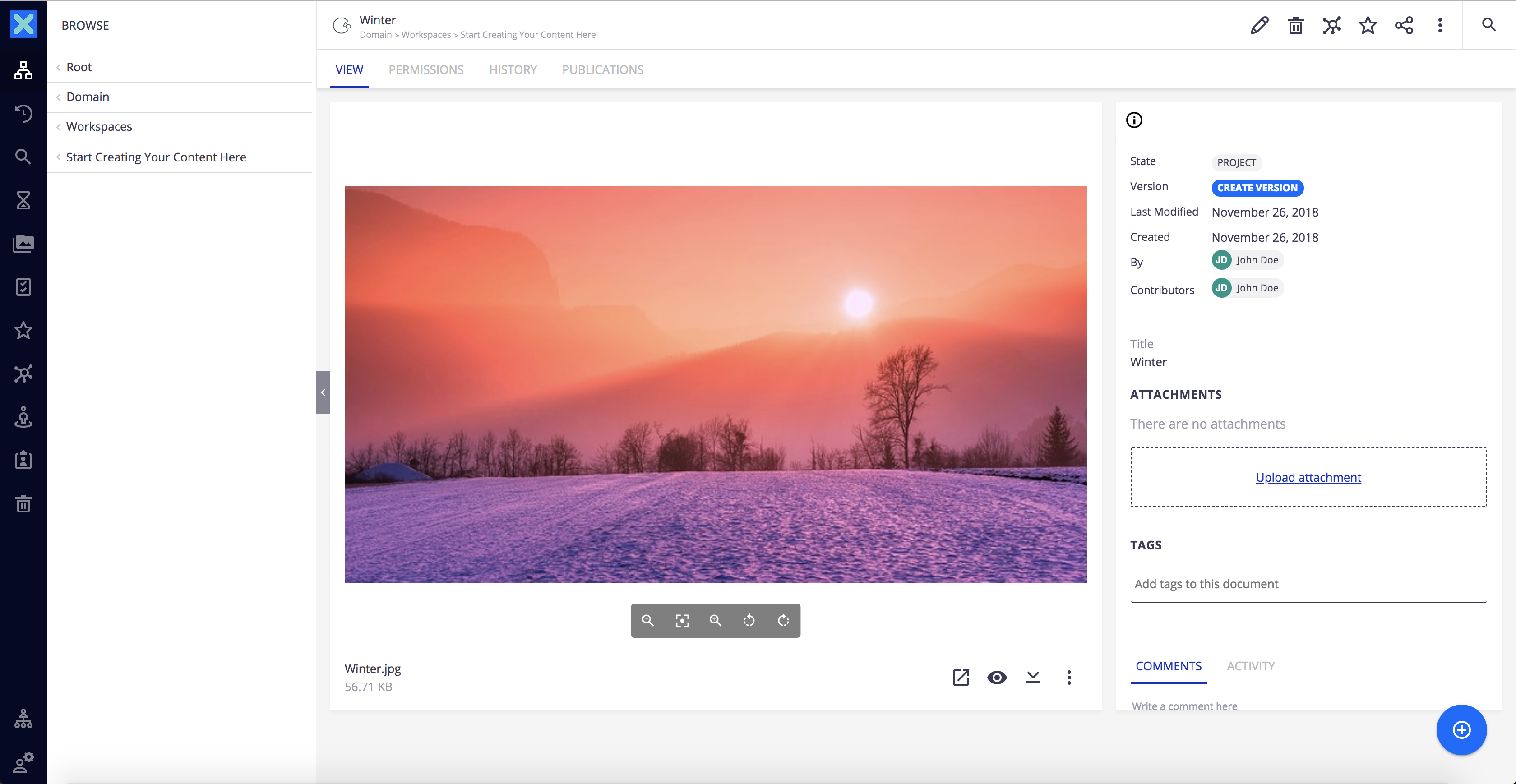The width and height of the screenshot is (1516, 784).
Task: Open the top-right search magnifier
Action: click(1489, 25)
